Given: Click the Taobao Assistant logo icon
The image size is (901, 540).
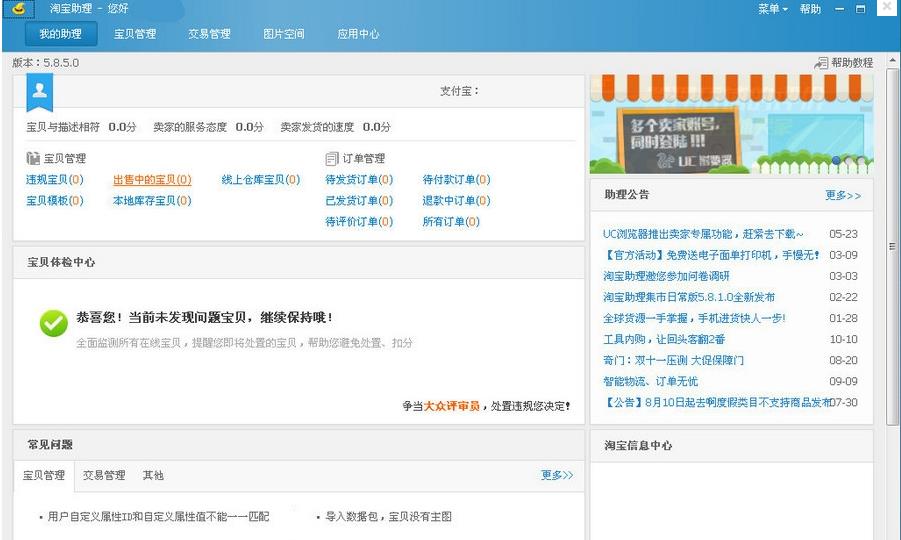Looking at the screenshot, I should pyautogui.click(x=18, y=9).
